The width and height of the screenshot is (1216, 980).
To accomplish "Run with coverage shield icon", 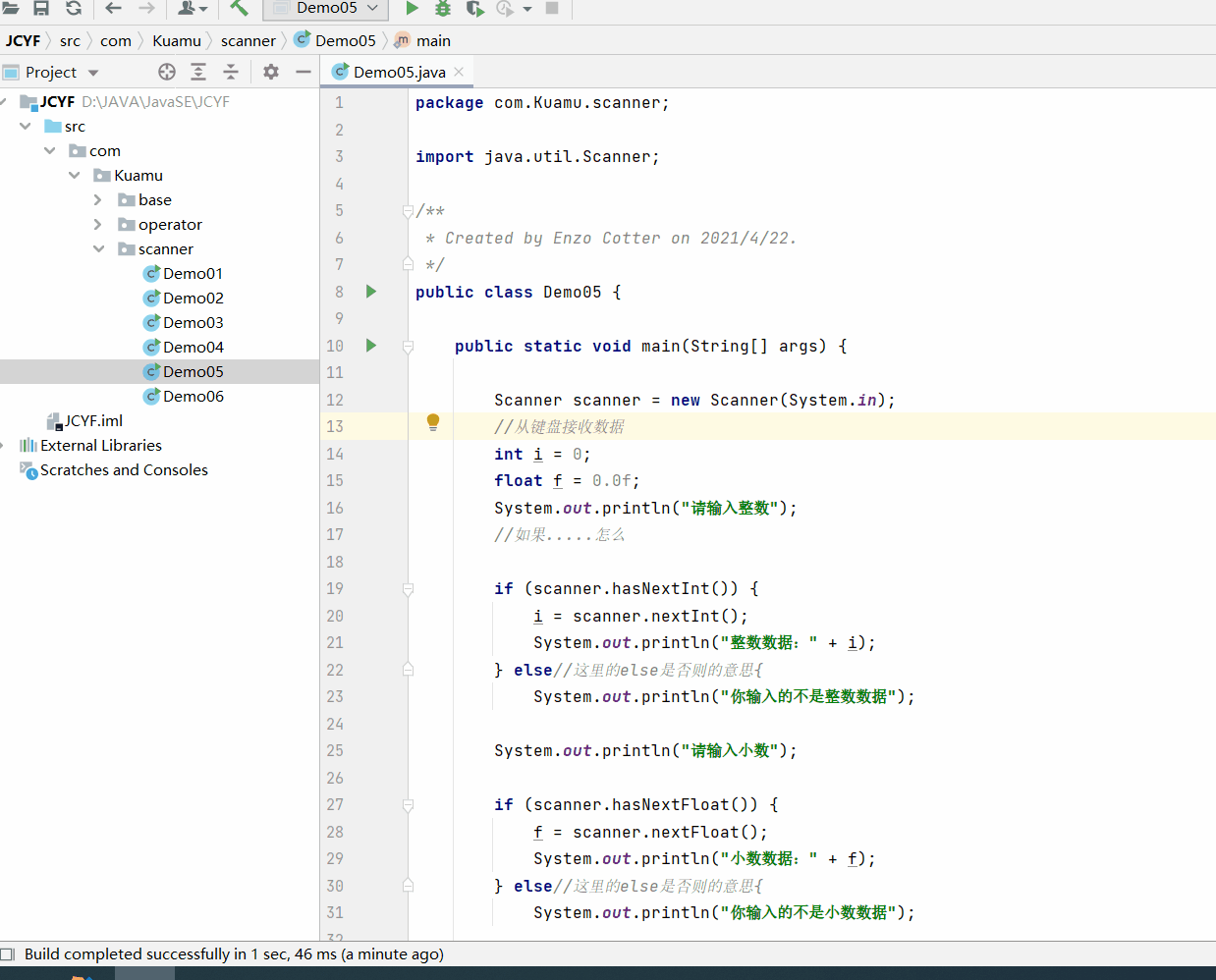I will coord(474,8).
